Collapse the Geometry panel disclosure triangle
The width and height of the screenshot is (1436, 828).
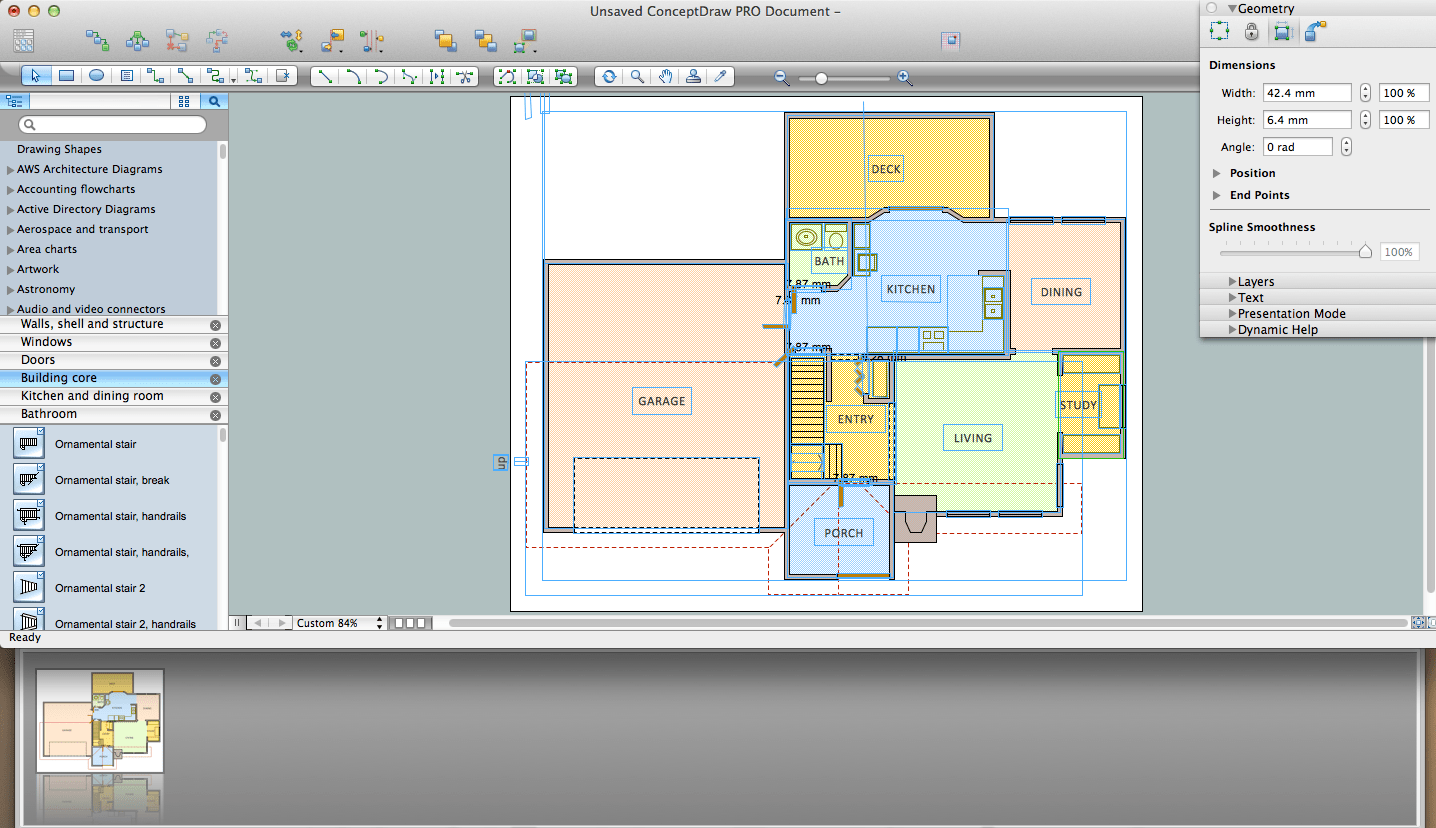click(1231, 8)
